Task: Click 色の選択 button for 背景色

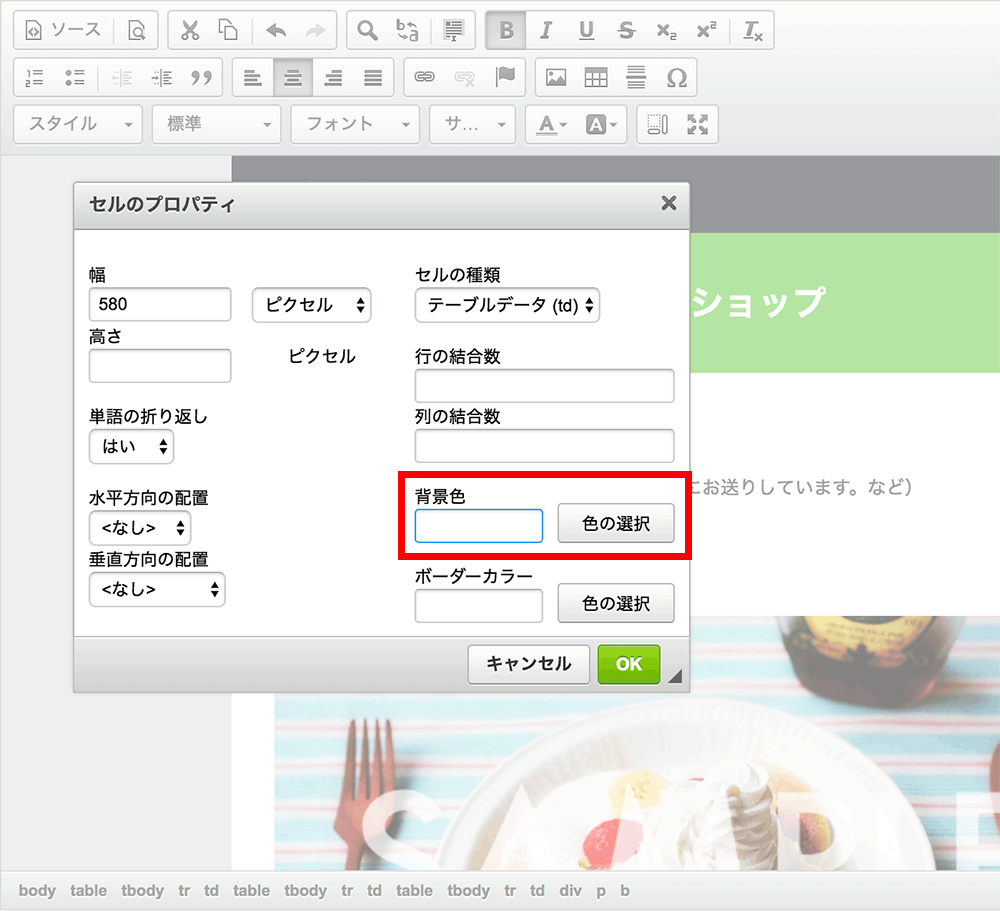Action: click(616, 523)
